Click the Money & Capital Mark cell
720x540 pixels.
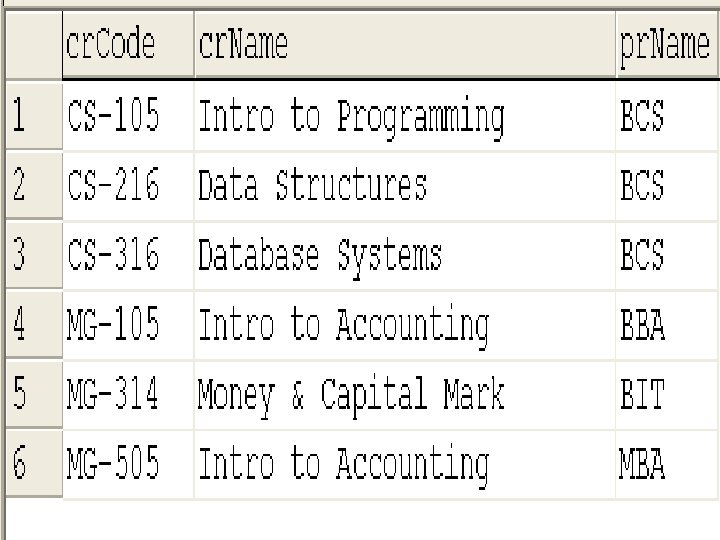tap(405, 394)
